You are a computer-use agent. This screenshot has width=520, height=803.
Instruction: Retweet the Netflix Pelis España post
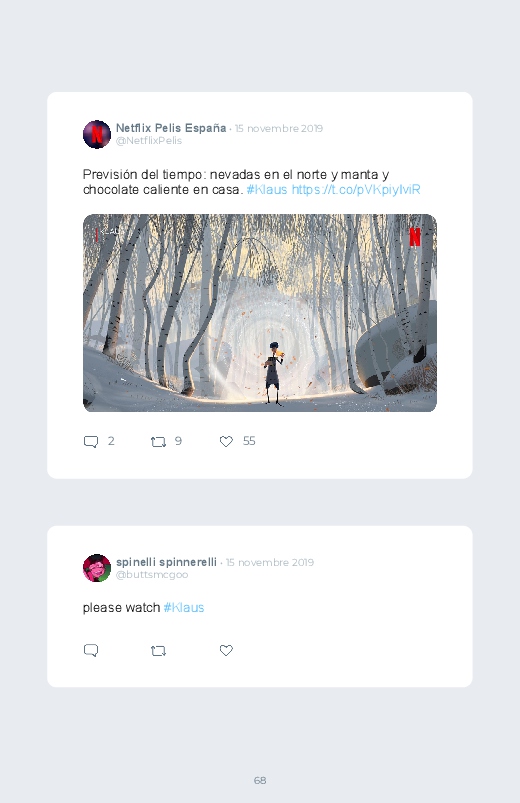(158, 441)
